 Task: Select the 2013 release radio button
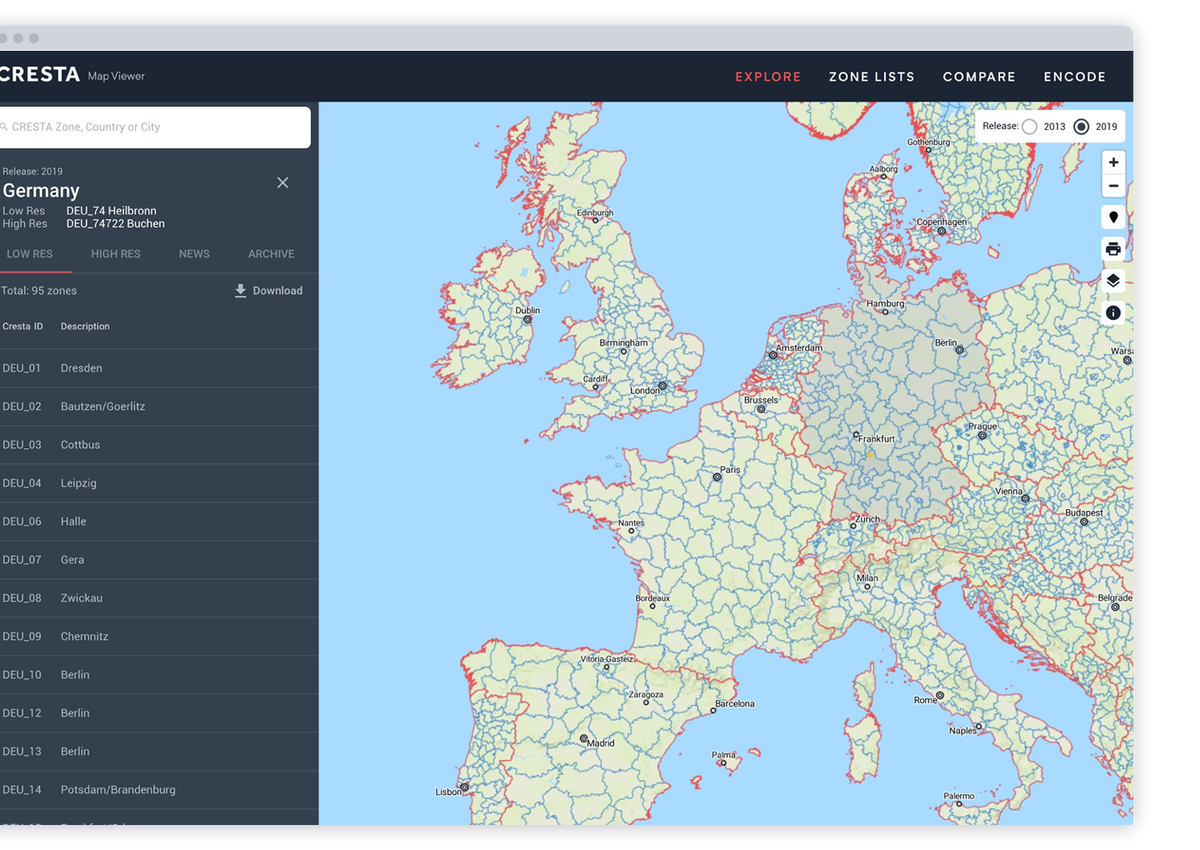click(1029, 127)
